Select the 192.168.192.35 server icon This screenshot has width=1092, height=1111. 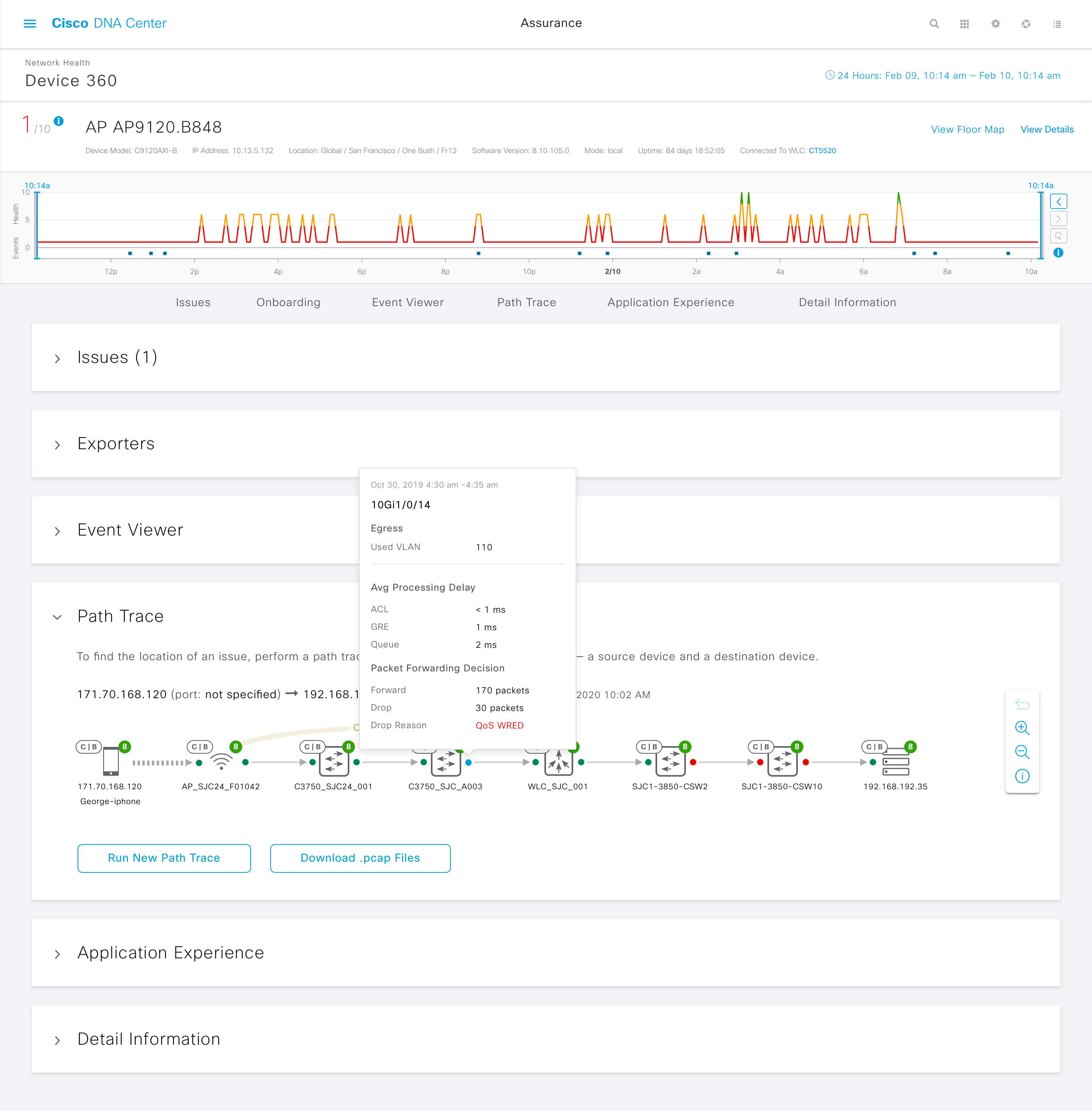pos(896,763)
